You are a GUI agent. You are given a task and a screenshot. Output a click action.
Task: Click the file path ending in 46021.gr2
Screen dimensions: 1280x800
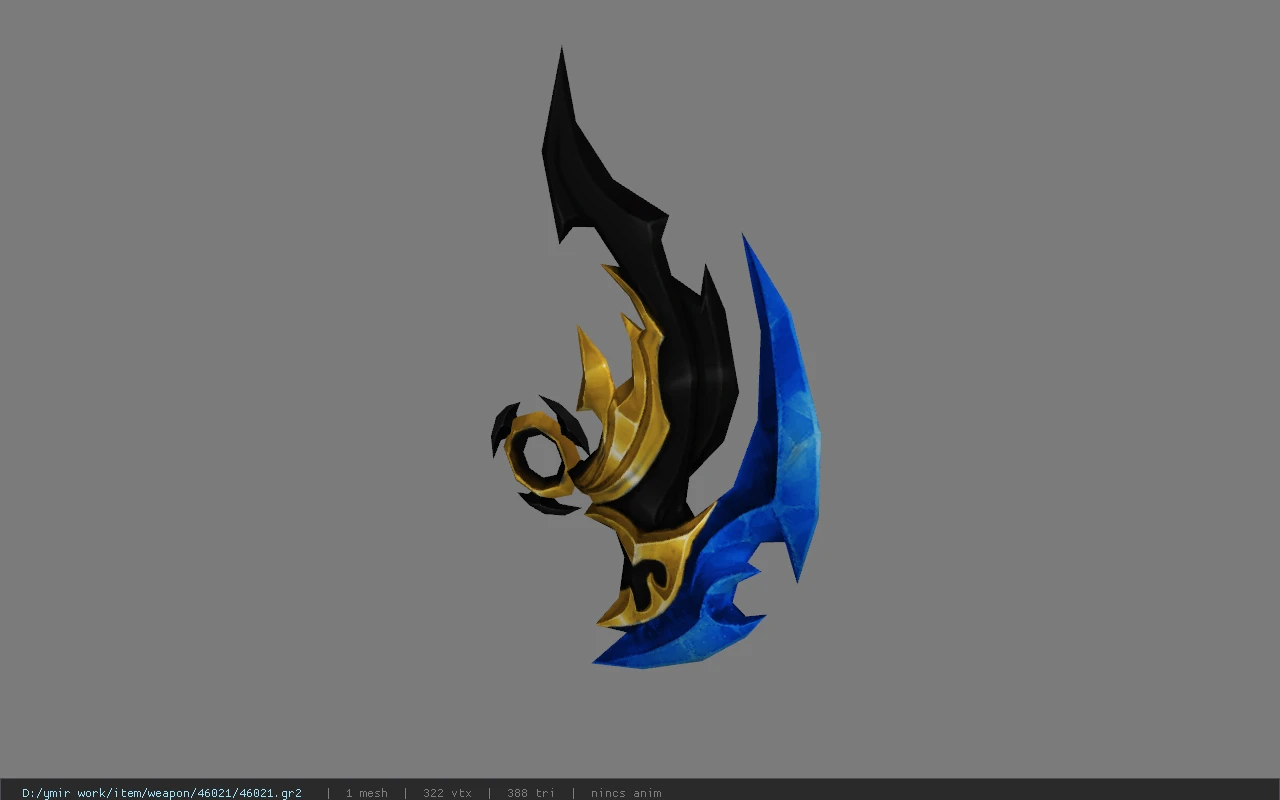[162, 793]
